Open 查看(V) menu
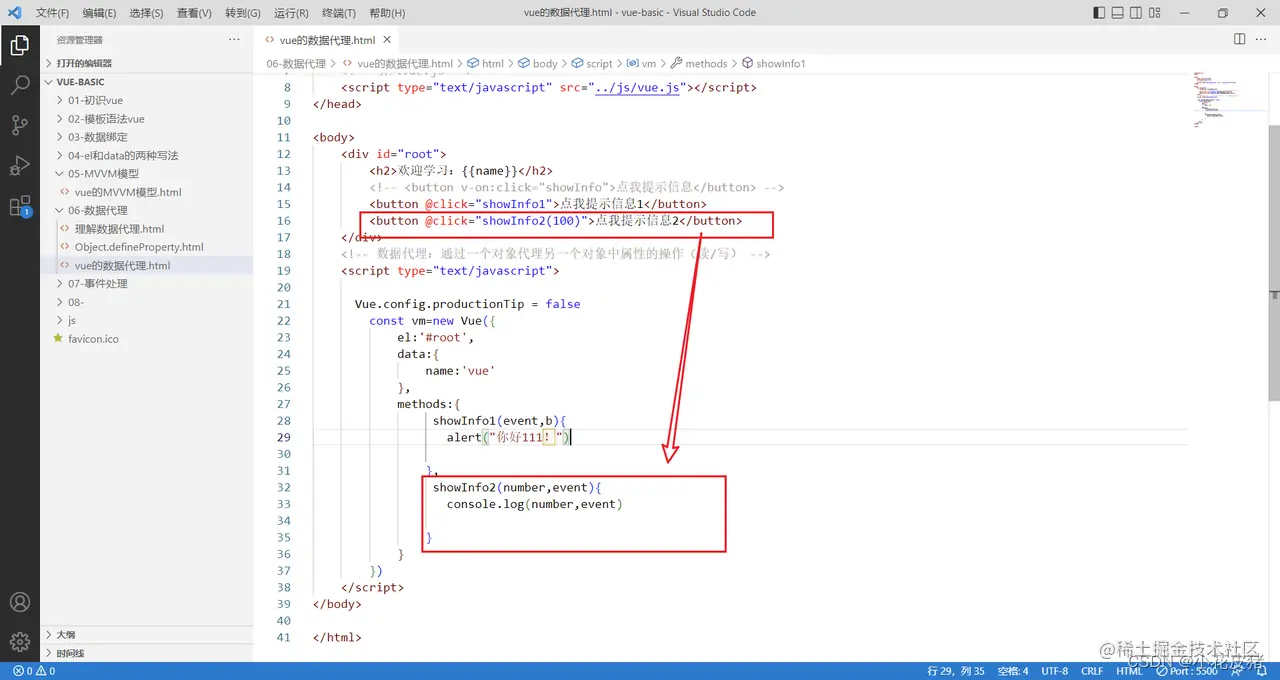The width and height of the screenshot is (1280, 680). coord(194,13)
